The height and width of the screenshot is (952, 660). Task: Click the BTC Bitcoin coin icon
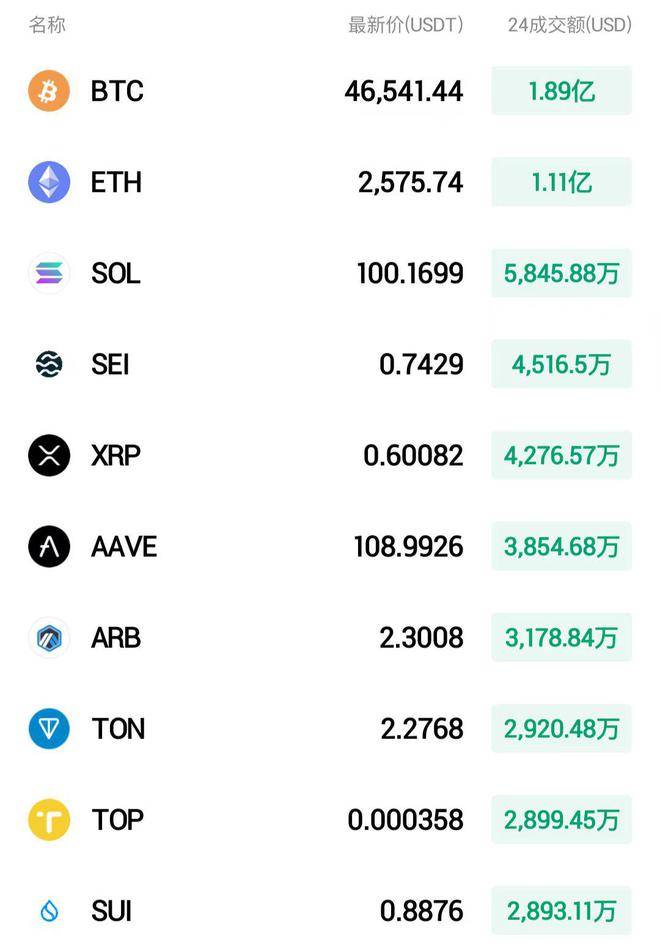click(x=48, y=91)
